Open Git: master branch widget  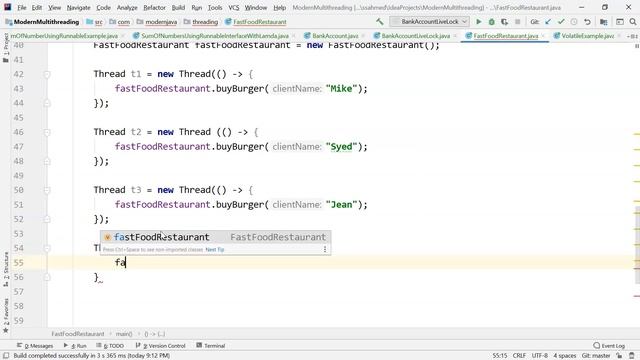tap(596, 356)
